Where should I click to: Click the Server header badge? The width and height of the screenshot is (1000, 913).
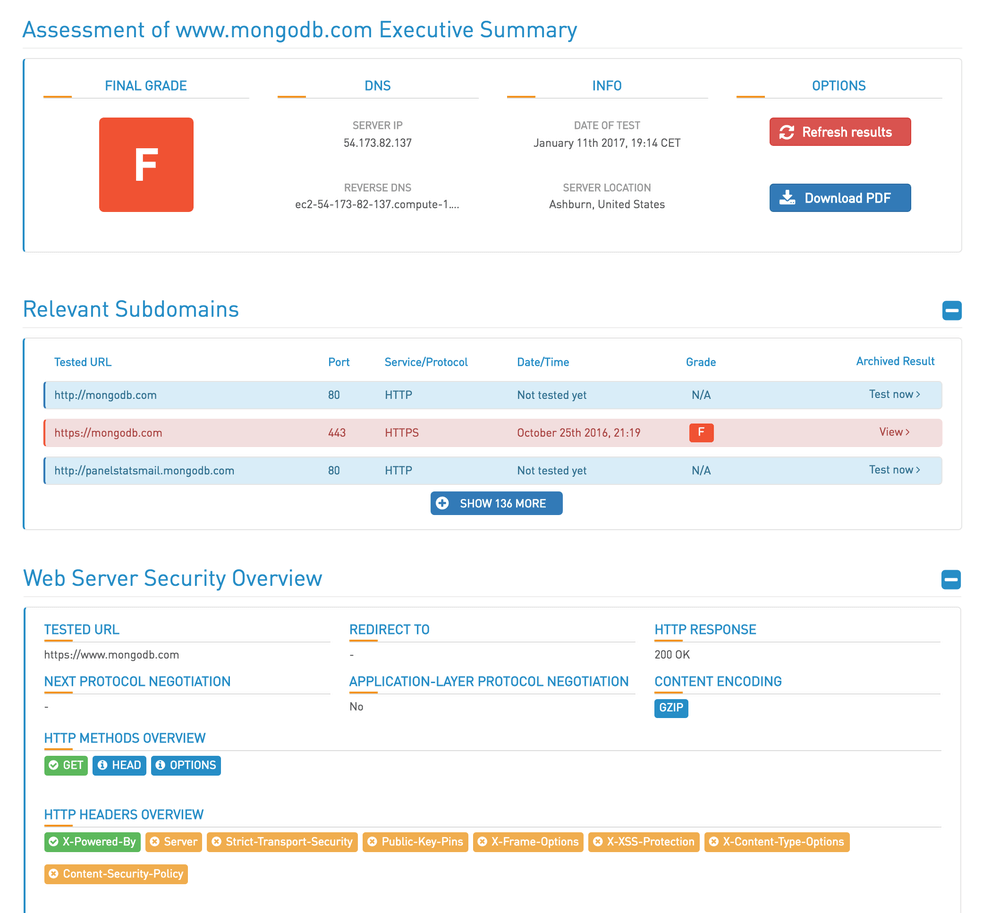click(173, 842)
